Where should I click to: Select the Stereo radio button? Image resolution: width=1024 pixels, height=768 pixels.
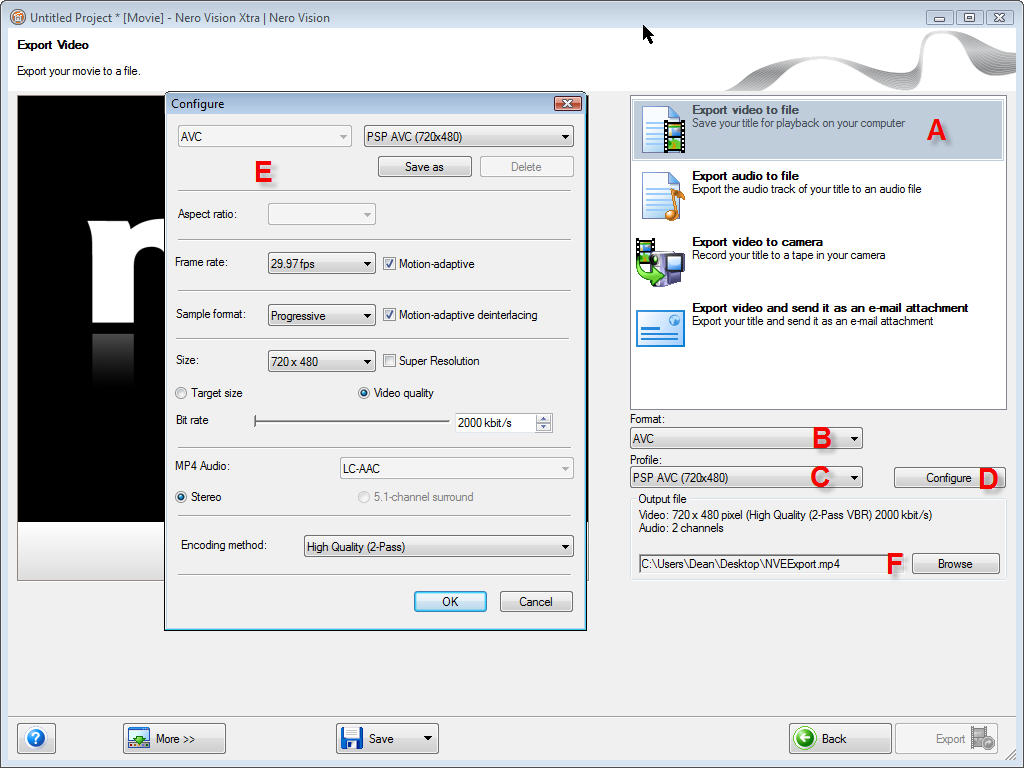181,497
